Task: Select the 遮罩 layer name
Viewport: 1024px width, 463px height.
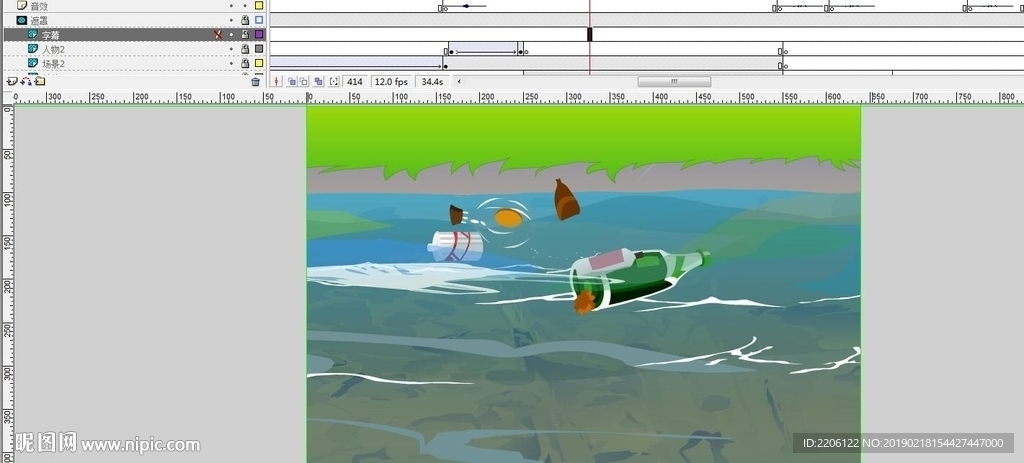Action: pyautogui.click(x=39, y=21)
